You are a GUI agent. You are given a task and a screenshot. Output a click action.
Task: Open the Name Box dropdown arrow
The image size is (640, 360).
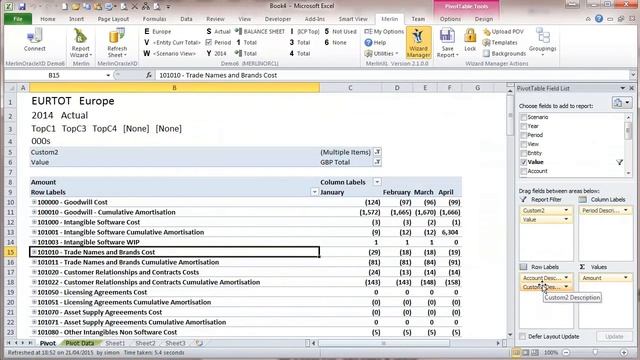click(x=108, y=75)
